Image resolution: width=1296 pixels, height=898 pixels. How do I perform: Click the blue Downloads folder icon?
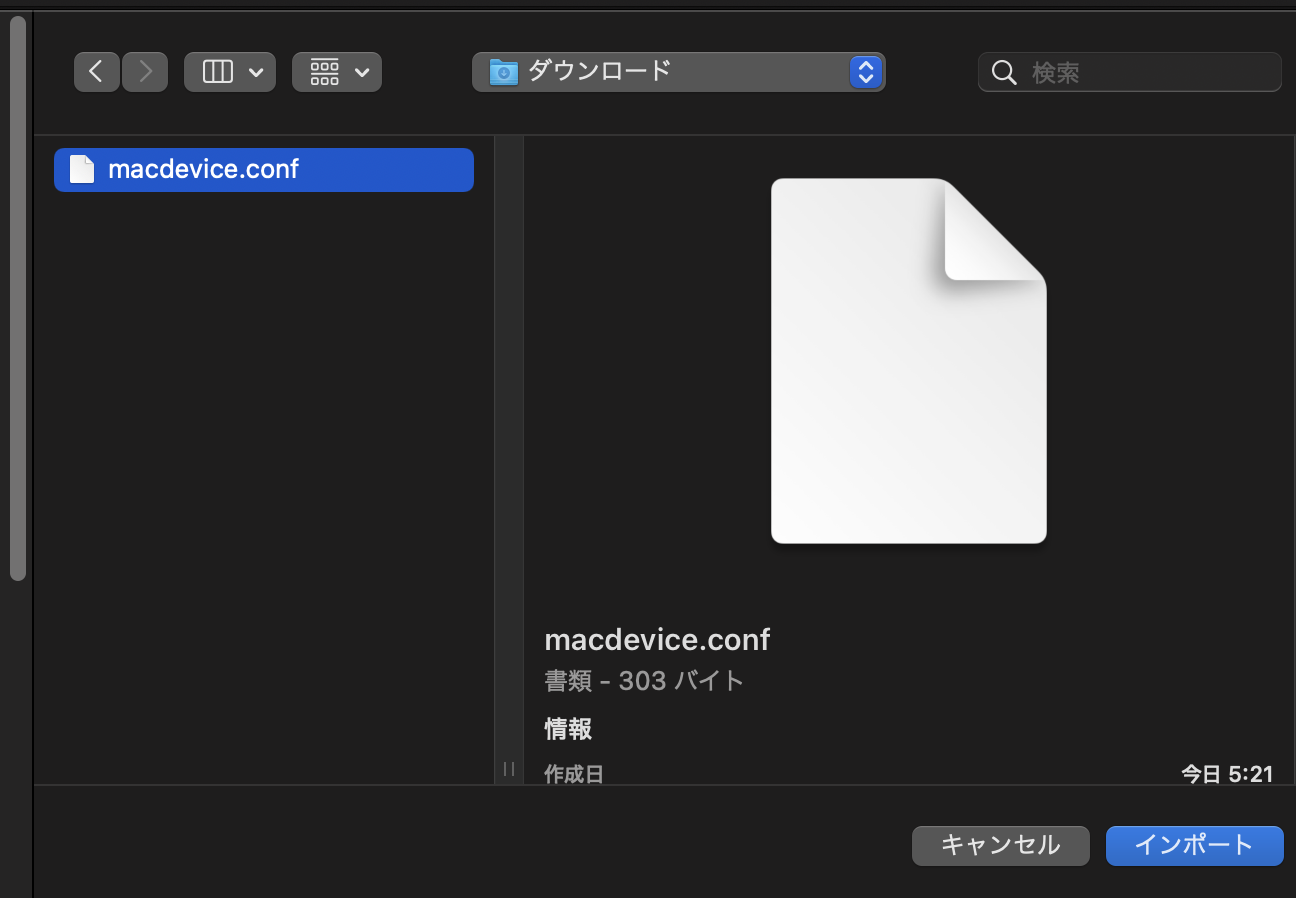click(x=503, y=72)
